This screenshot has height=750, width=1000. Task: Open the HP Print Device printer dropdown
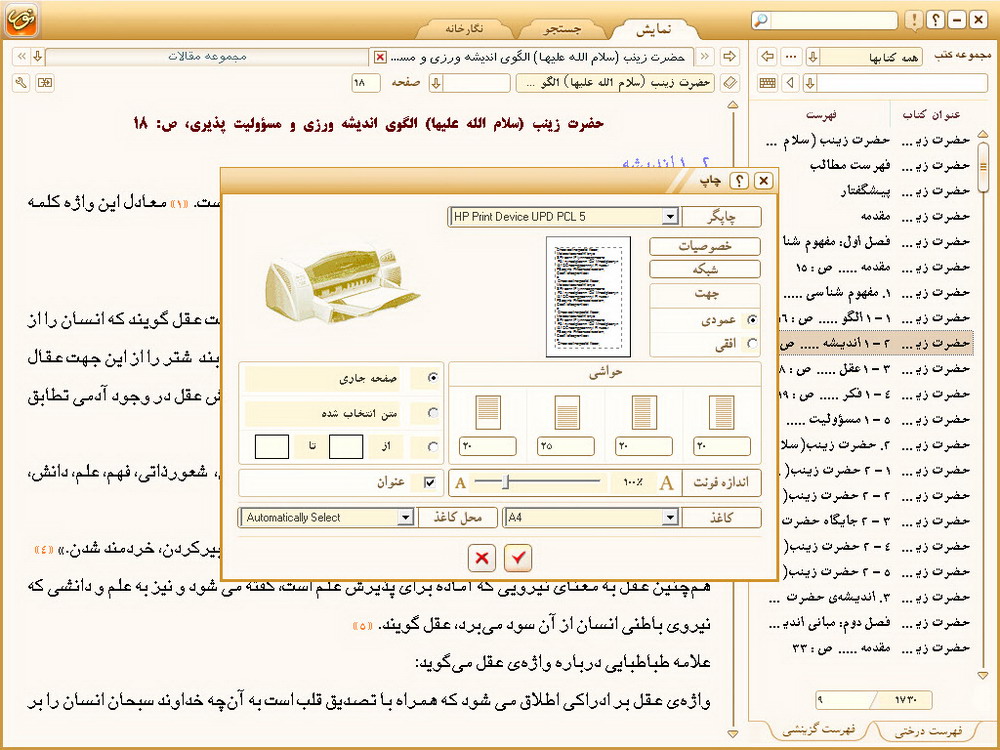[669, 216]
